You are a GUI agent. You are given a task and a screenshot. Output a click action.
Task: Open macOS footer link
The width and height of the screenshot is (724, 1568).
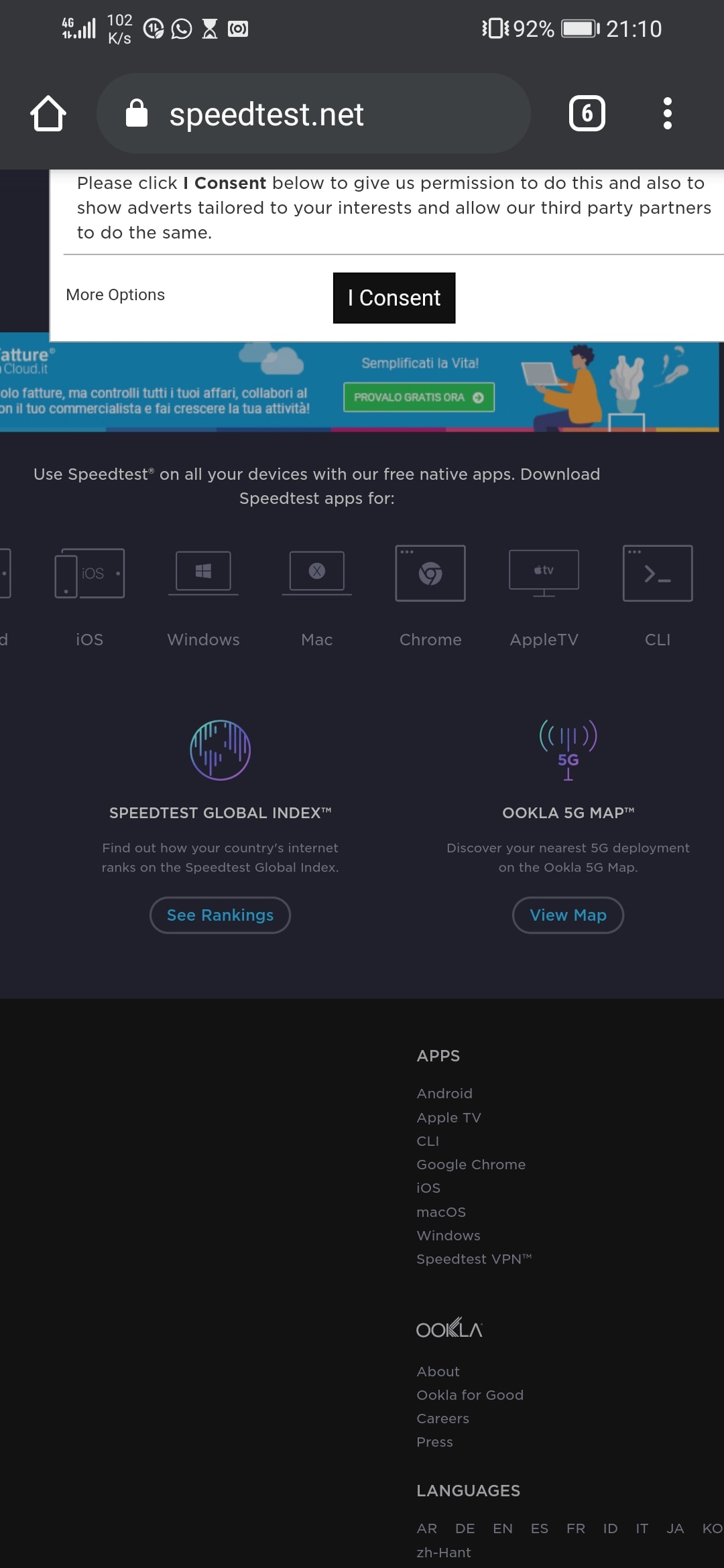(x=441, y=1212)
